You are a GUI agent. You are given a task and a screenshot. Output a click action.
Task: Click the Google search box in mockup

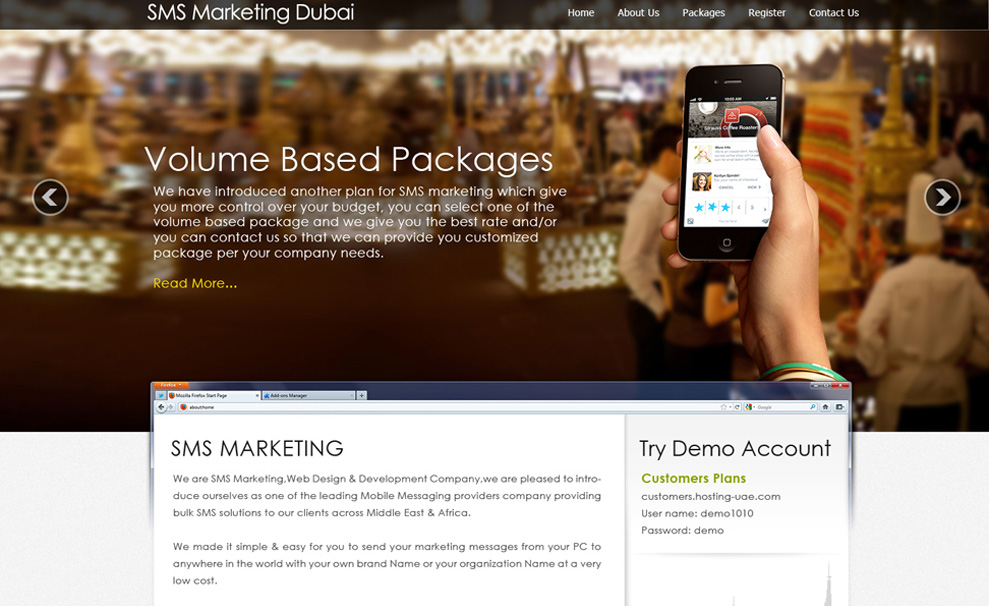pos(778,407)
